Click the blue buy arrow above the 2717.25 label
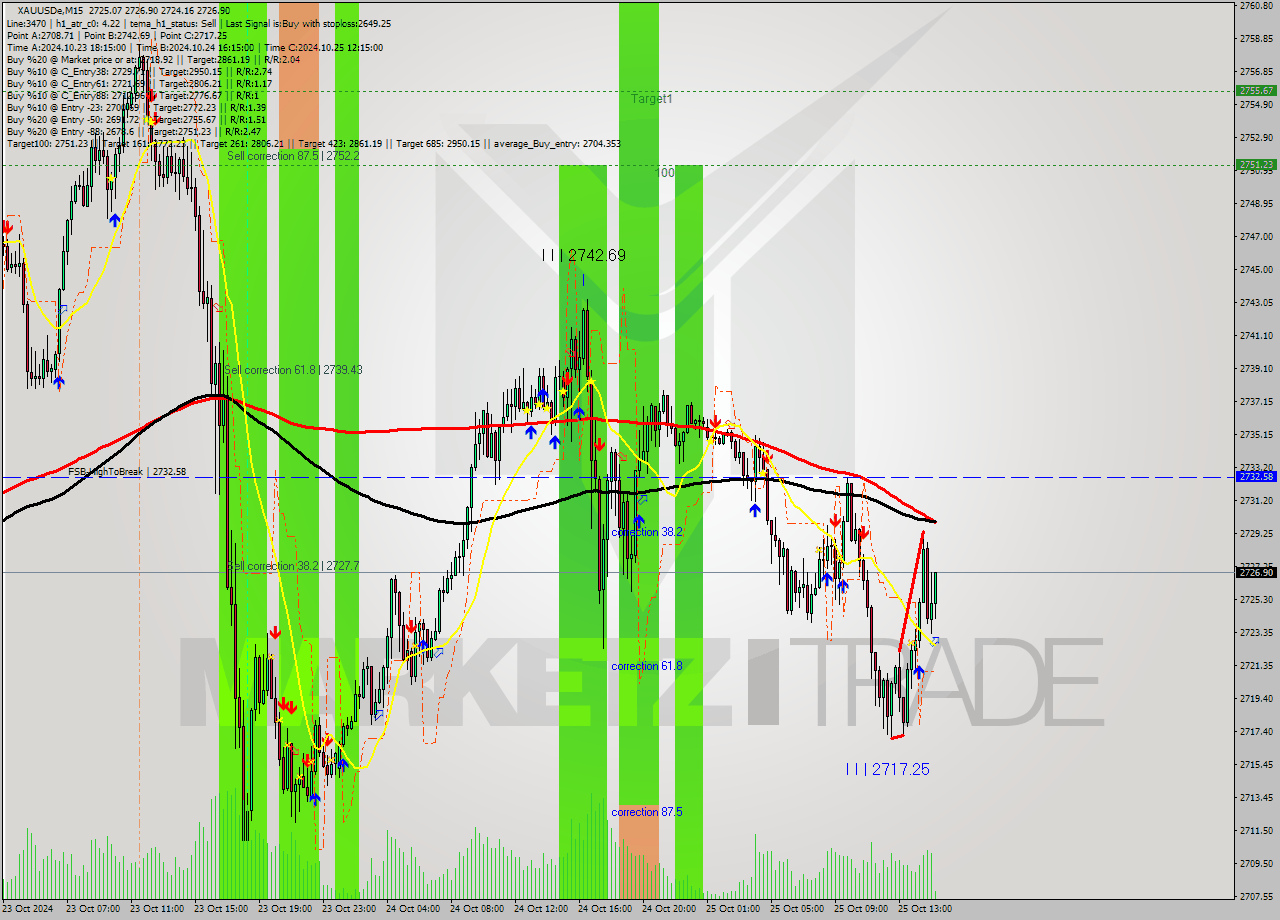The height and width of the screenshot is (920, 1280). pos(918,673)
